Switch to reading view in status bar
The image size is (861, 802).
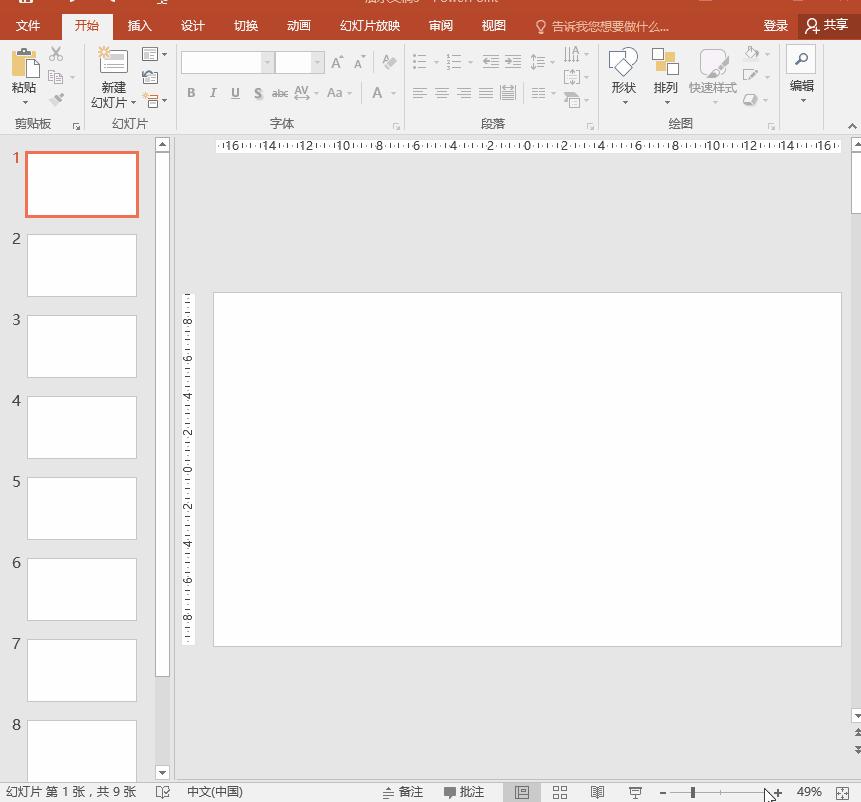click(x=597, y=792)
